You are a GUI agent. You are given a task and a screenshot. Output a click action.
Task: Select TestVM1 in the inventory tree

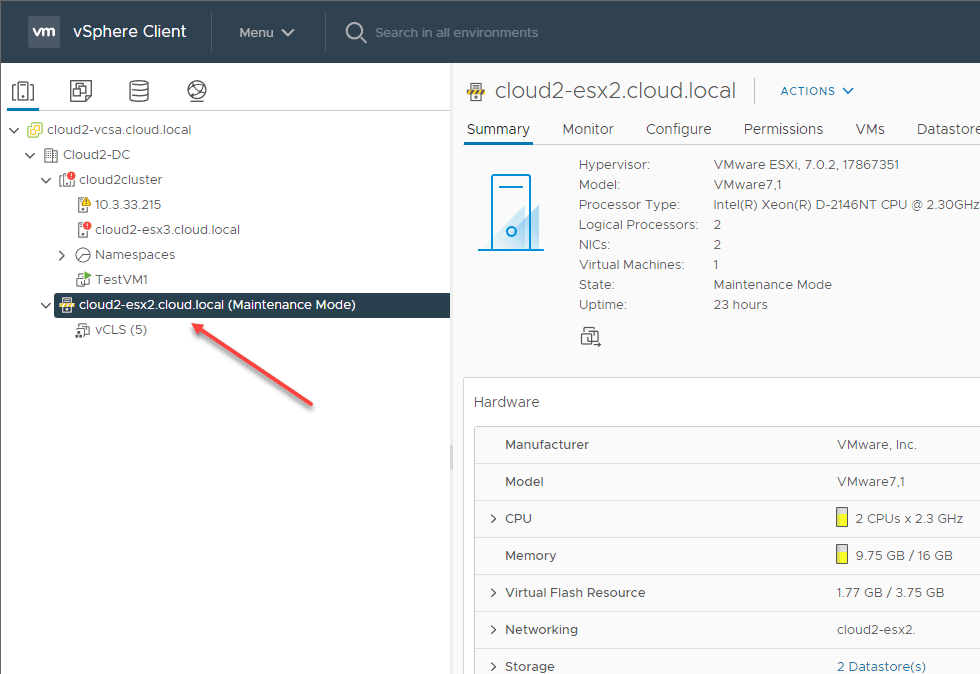coord(121,280)
